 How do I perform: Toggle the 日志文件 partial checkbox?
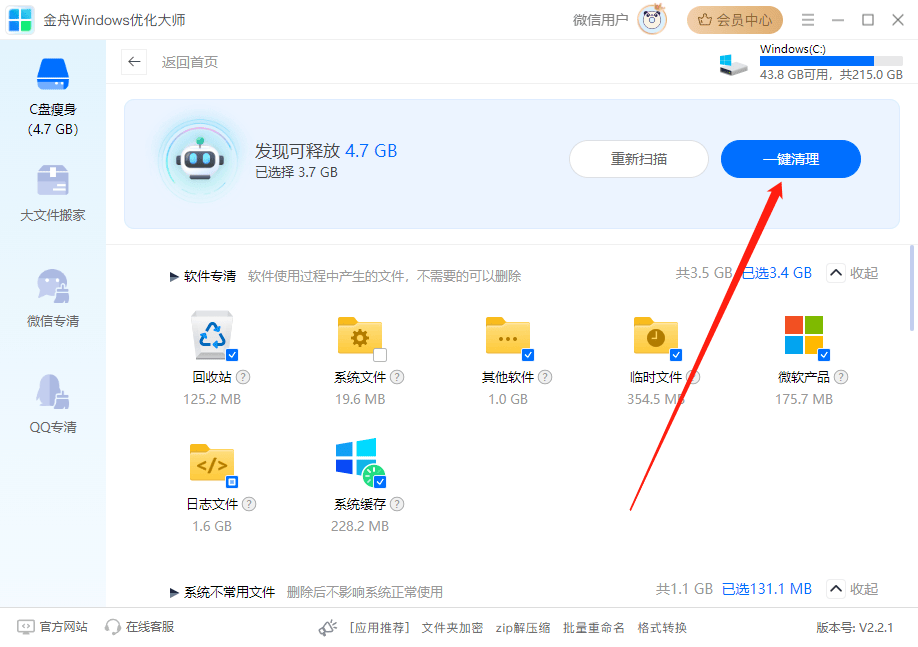(x=232, y=482)
